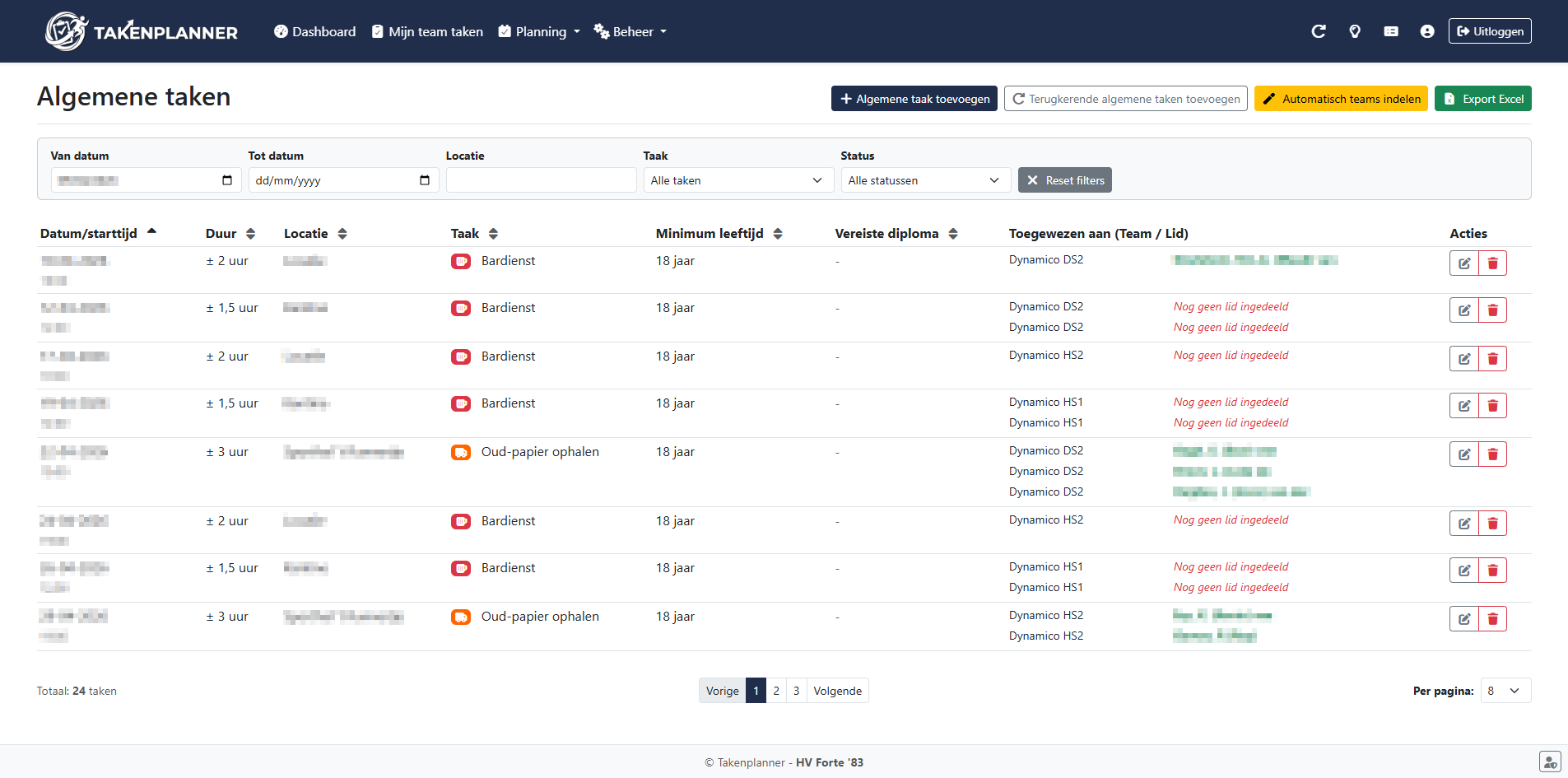Delete the first Oud-papier ophalen task
The height and width of the screenshot is (778, 1568).
[1492, 454]
